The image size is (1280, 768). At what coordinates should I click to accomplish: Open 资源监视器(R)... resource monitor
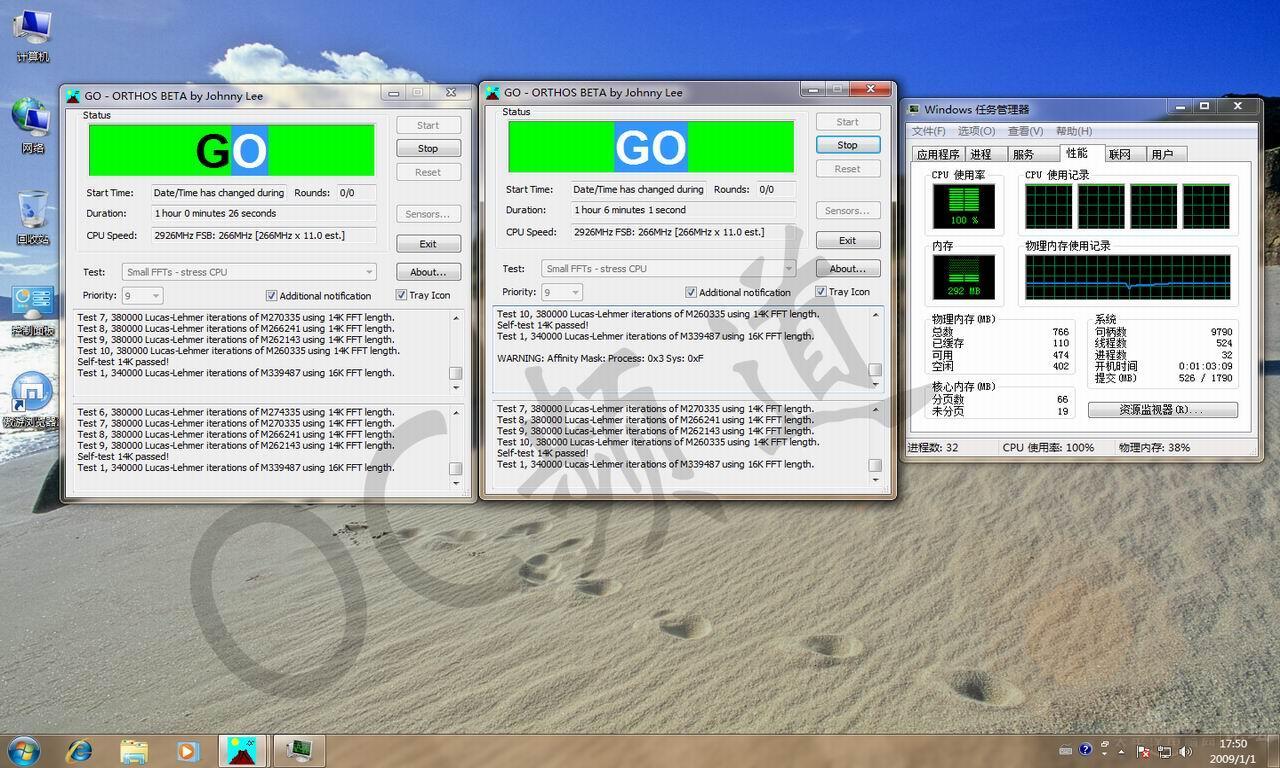1163,410
